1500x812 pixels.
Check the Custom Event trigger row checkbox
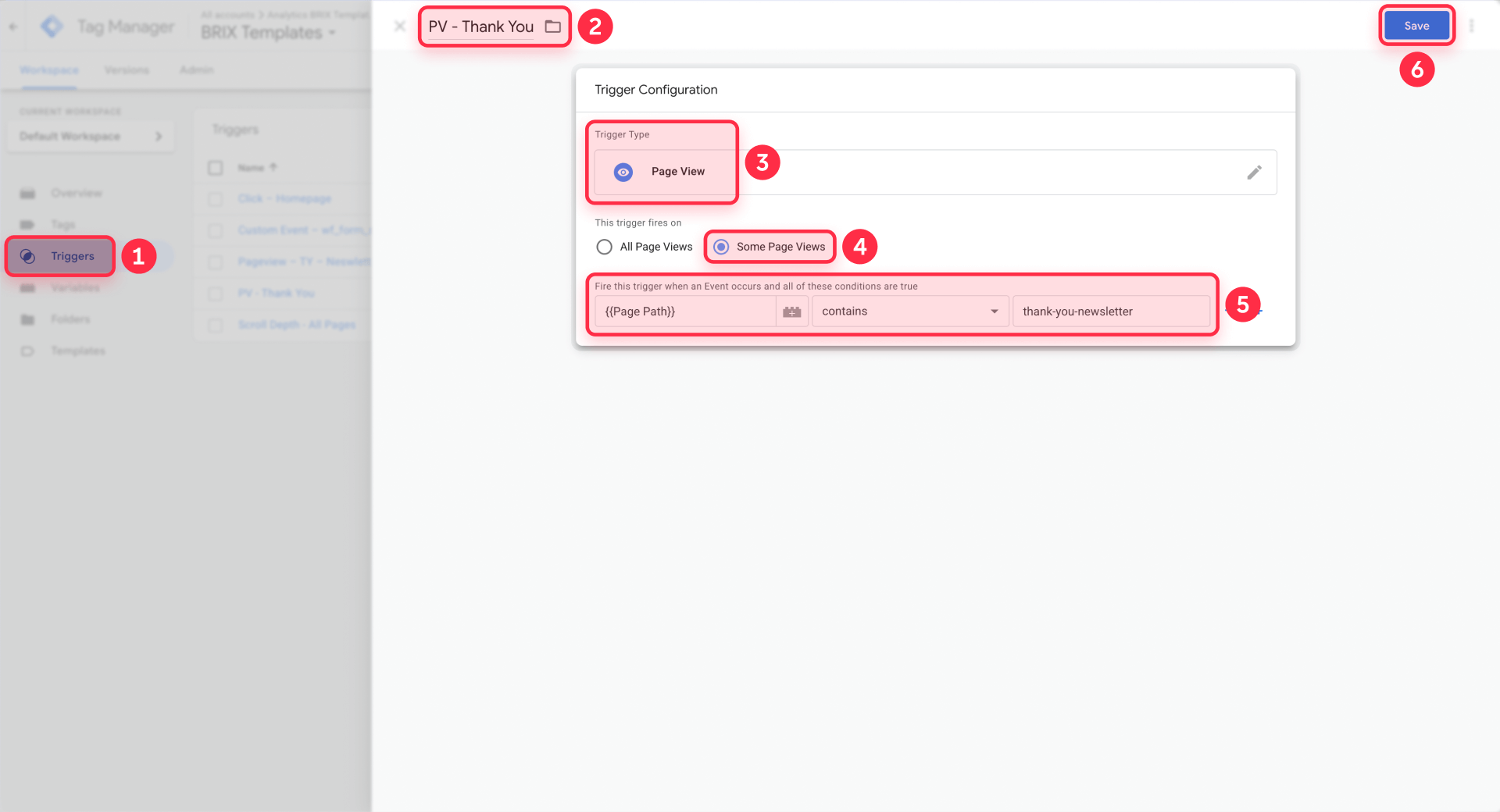(216, 230)
